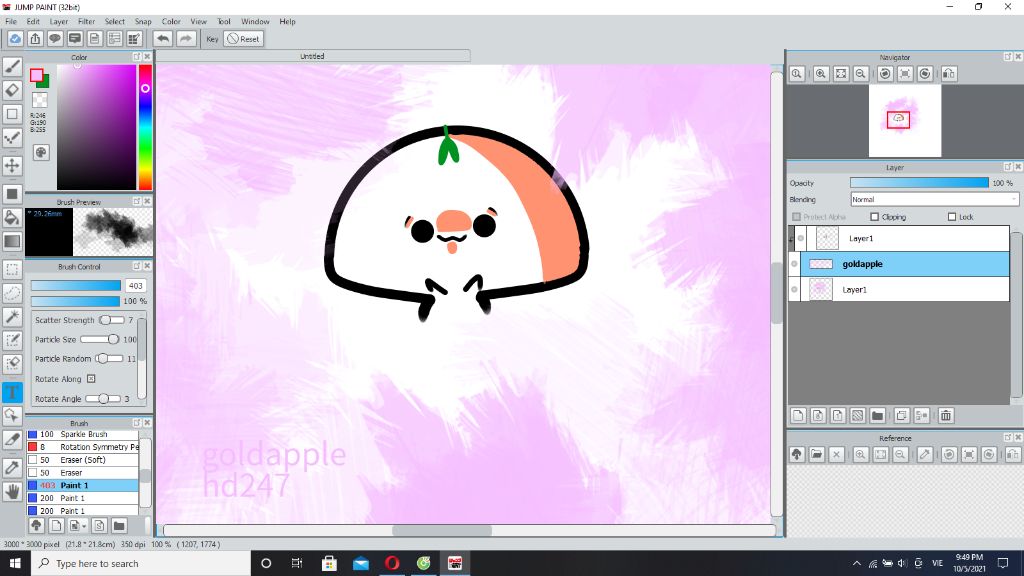Click the layer Opacity slider
The height and width of the screenshot is (576, 1024).
(919, 183)
